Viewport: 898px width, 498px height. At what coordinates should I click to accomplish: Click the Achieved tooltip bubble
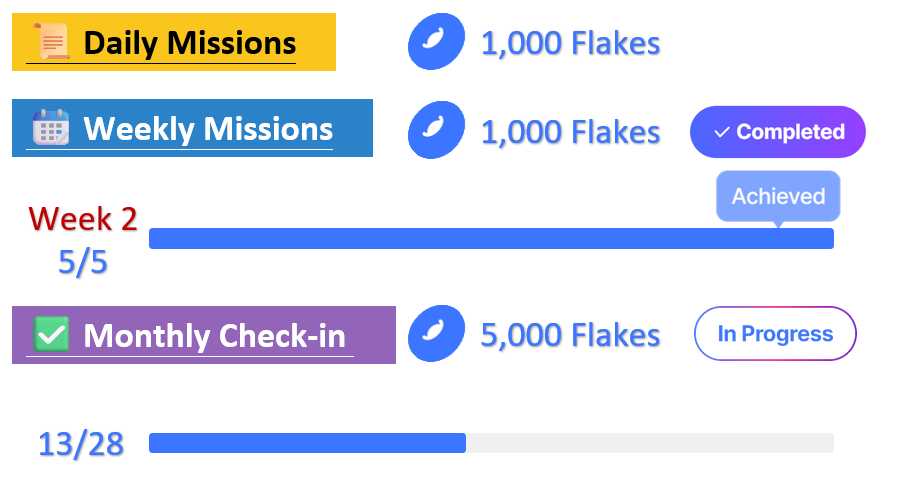click(778, 196)
